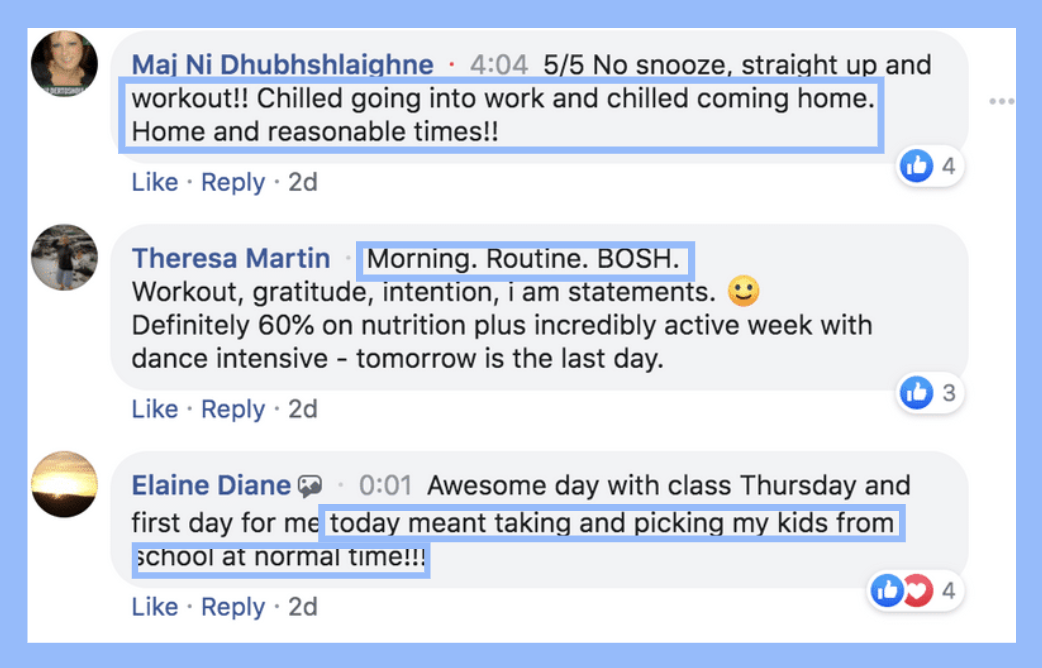Jump to the 0:01 video timestamp
This screenshot has height=668, width=1042.
pyautogui.click(x=385, y=485)
